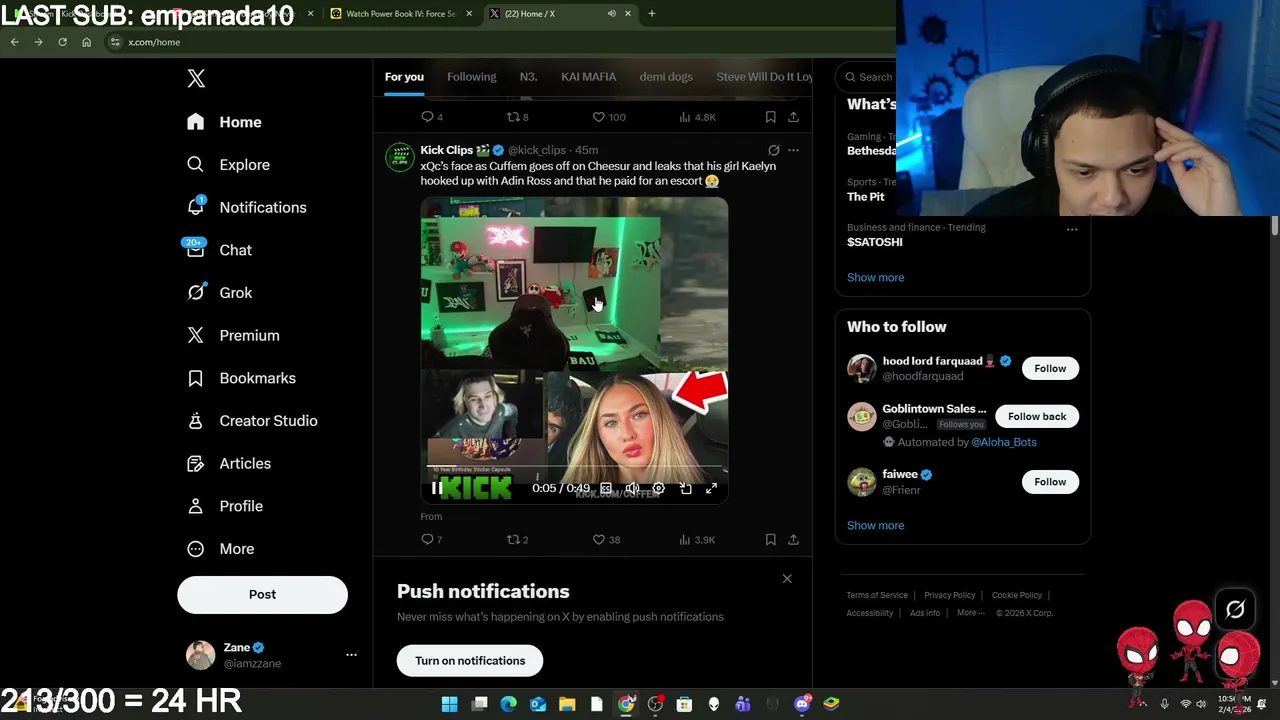Image resolution: width=1280 pixels, height=720 pixels.
Task: Open Bookmarks in the sidebar
Action: click(241, 378)
